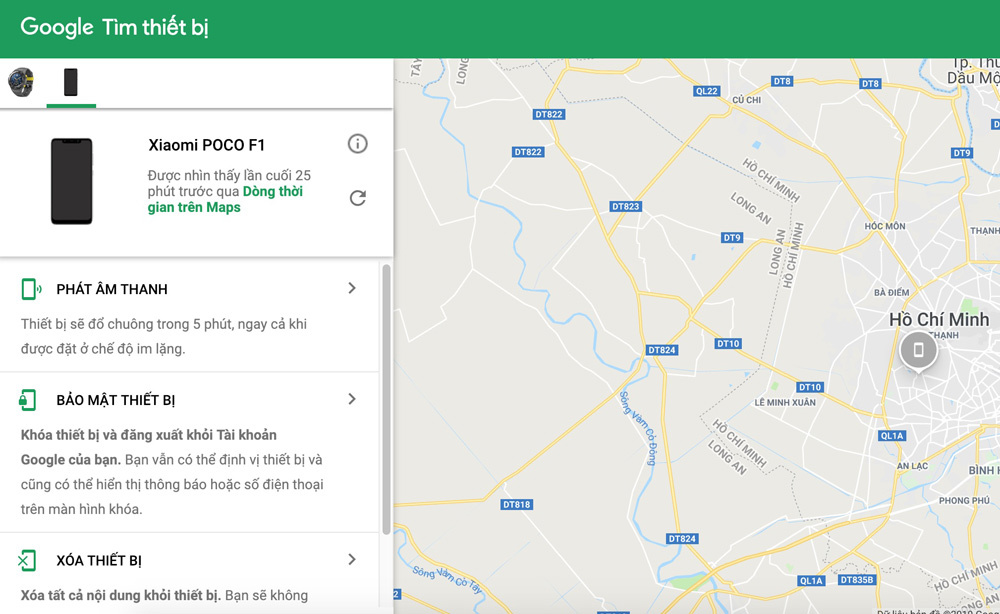Click the PHÁT ÂM THANH heading
This screenshot has height=614, width=1000.
tap(112, 289)
